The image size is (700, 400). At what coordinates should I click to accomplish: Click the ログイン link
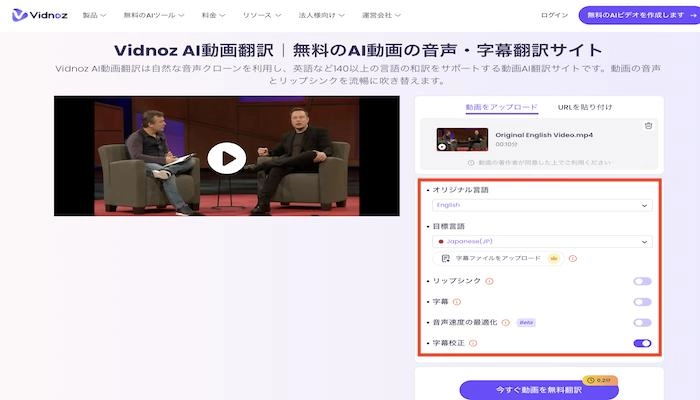(554, 15)
